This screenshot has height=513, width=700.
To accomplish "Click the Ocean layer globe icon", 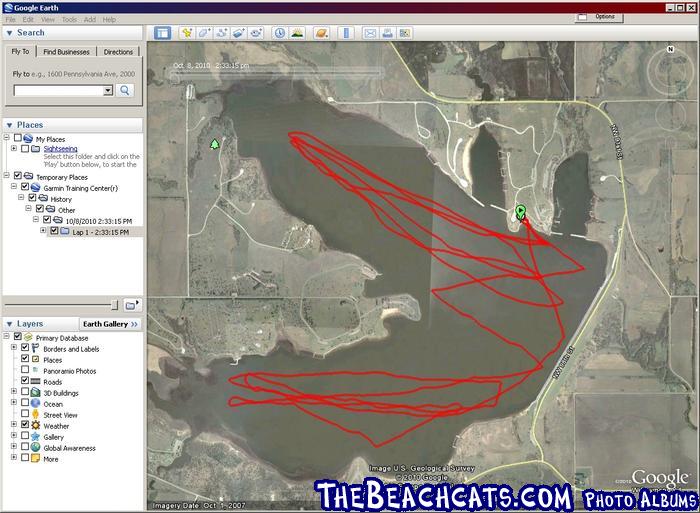I will point(36,404).
